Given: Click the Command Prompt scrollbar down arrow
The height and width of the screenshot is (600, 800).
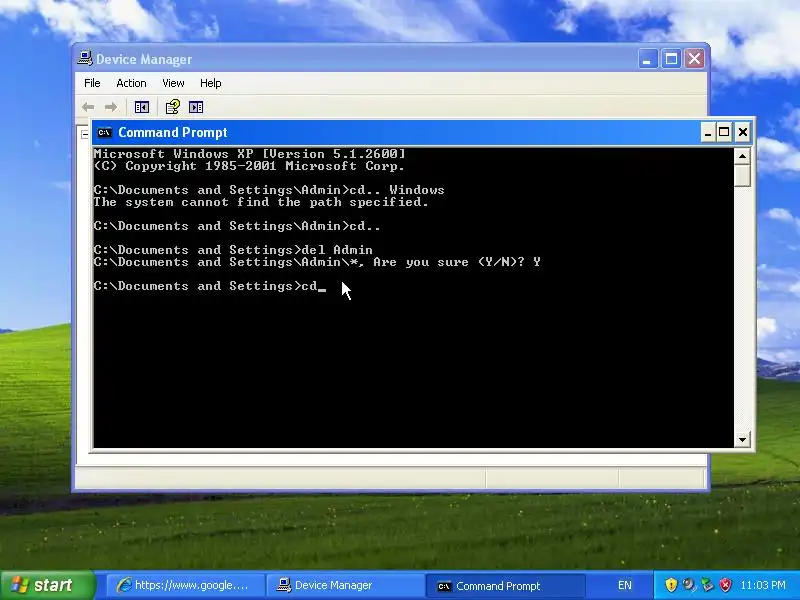Looking at the screenshot, I should [742, 439].
